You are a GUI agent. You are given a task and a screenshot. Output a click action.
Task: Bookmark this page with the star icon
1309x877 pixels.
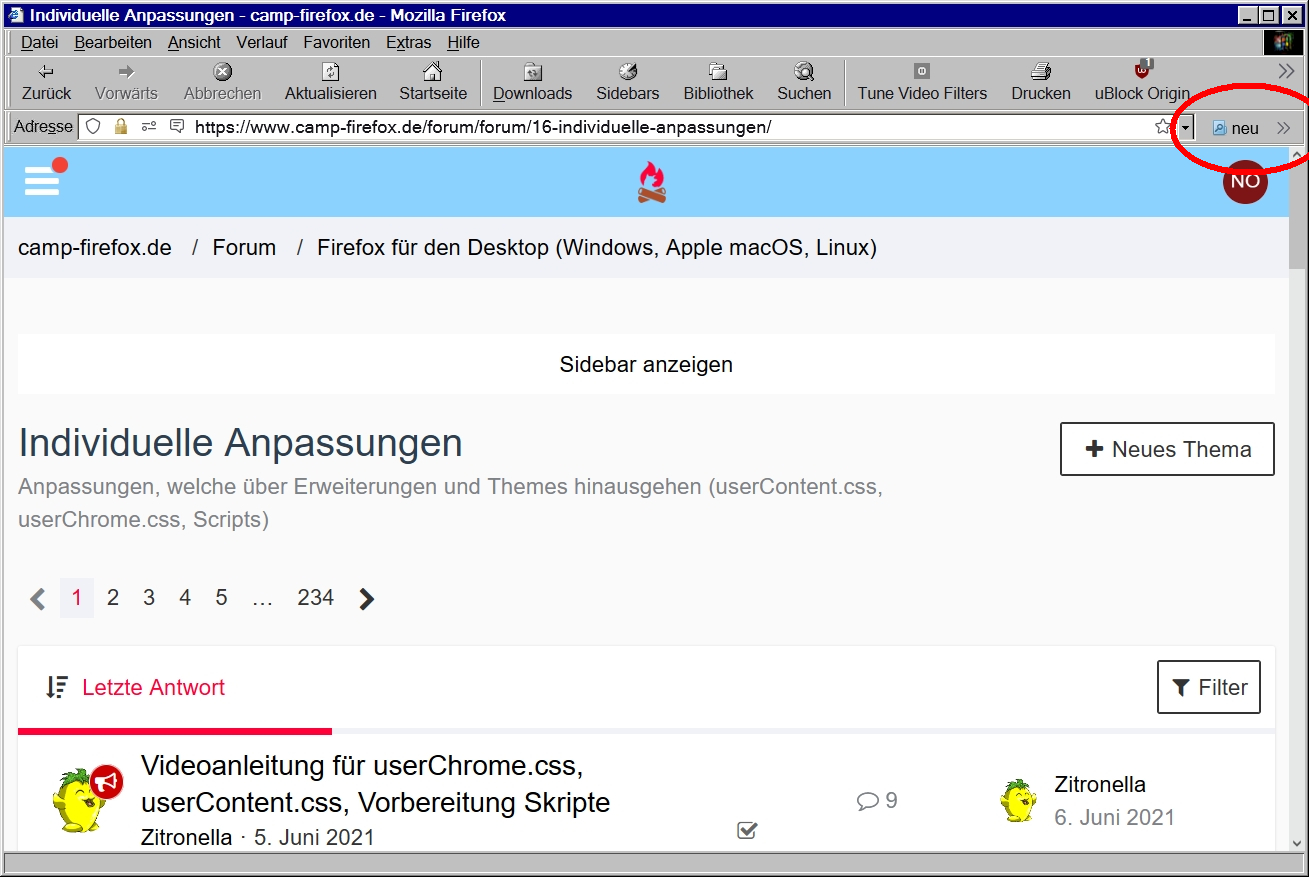tap(1162, 127)
